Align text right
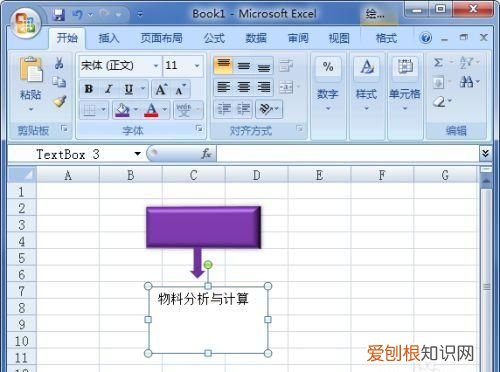This screenshot has height=372, width=500. (264, 88)
